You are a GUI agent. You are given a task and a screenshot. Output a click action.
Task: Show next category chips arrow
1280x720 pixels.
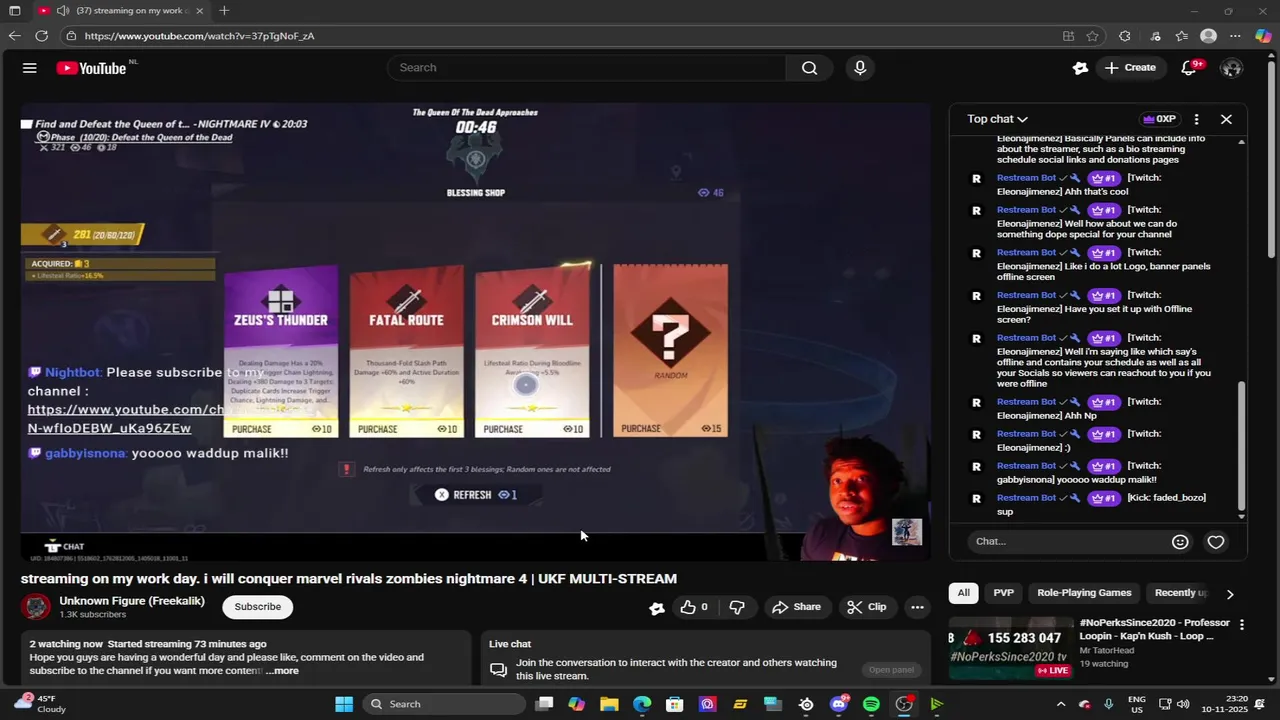click(1230, 593)
